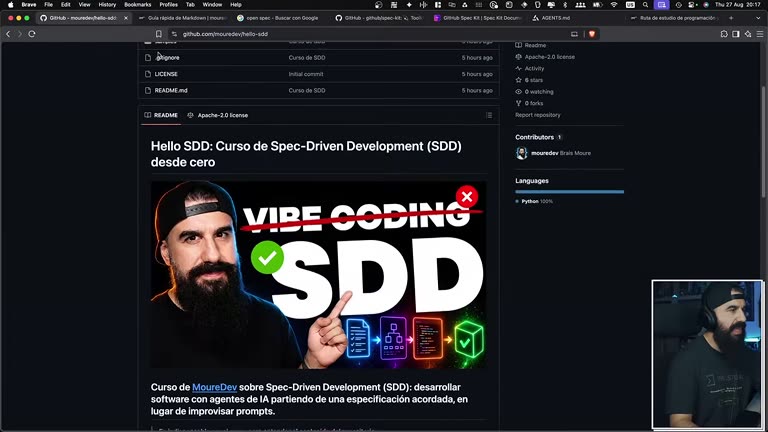768x432 pixels.
Task: Open the Profiles menu
Action: pyautogui.click(x=168, y=4)
